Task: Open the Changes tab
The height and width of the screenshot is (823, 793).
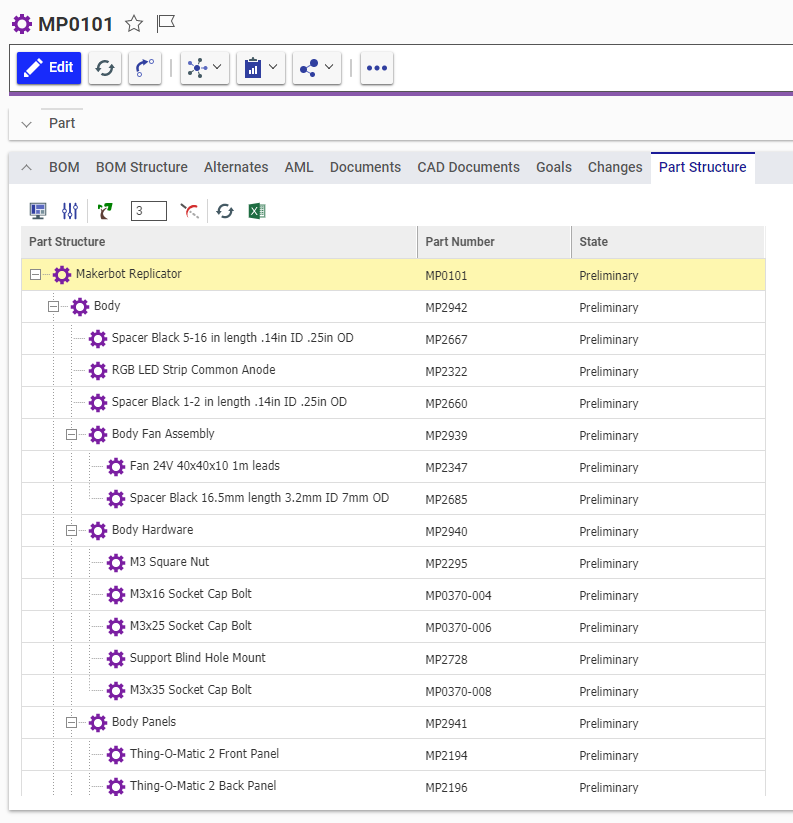Action: point(615,167)
